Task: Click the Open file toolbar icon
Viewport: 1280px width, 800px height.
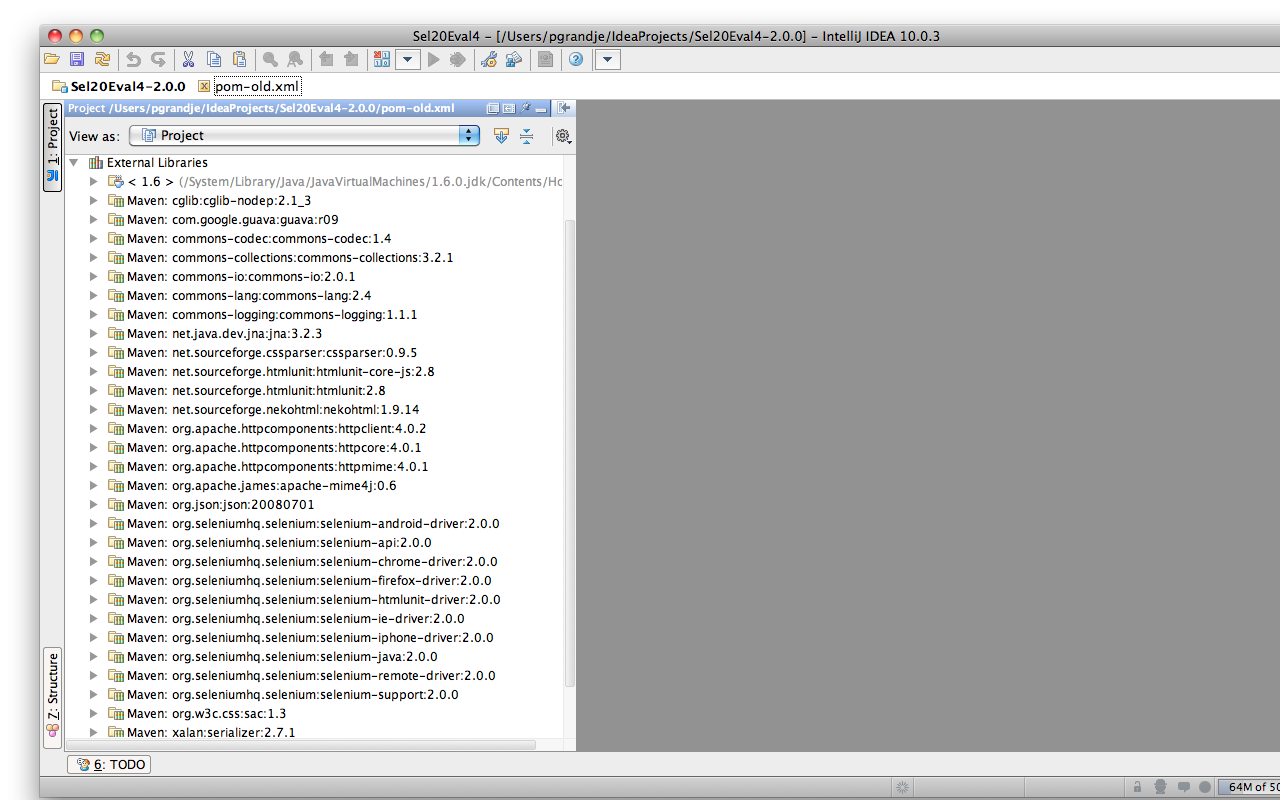Action: [52, 60]
